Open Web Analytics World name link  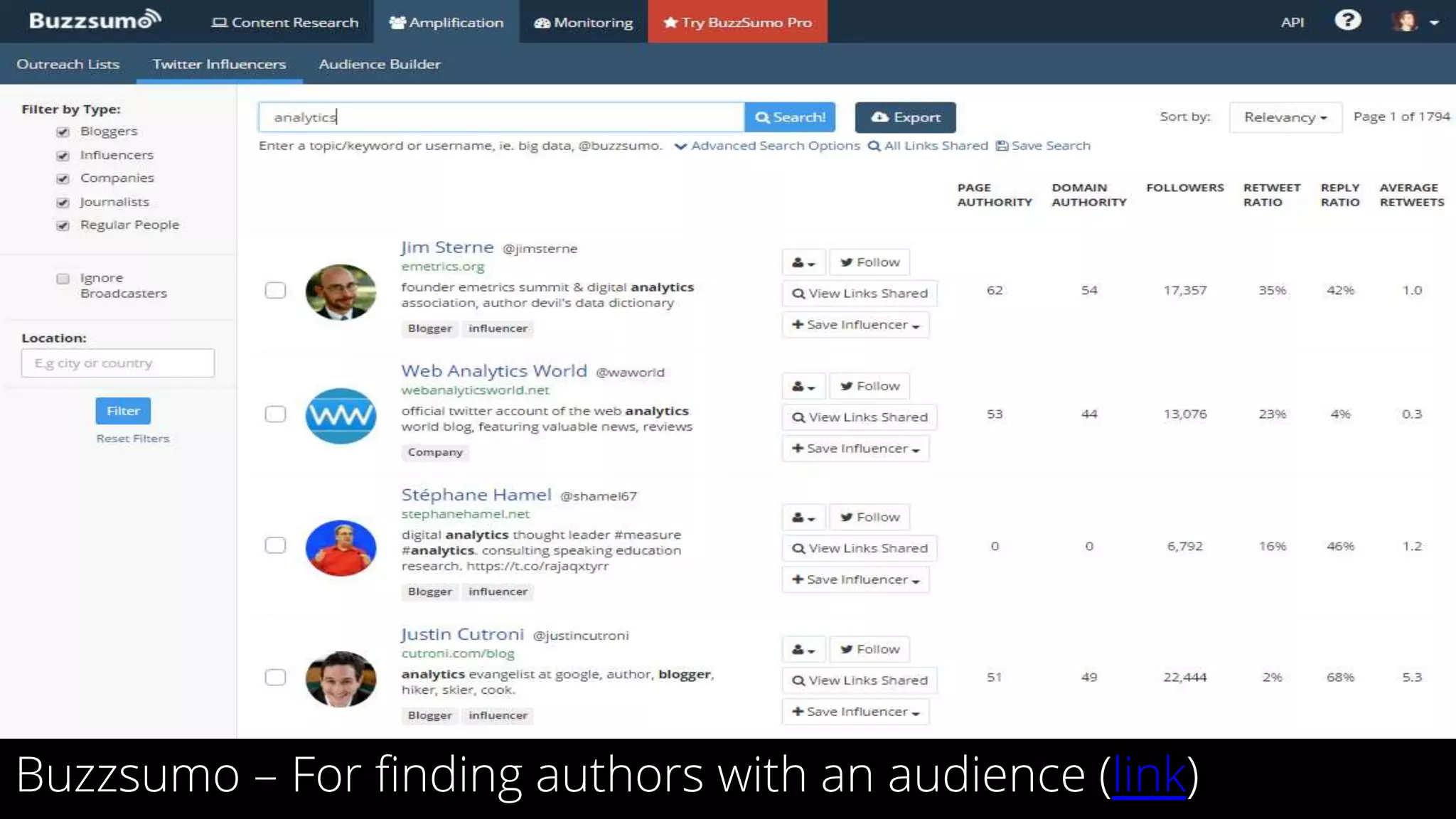pos(494,371)
